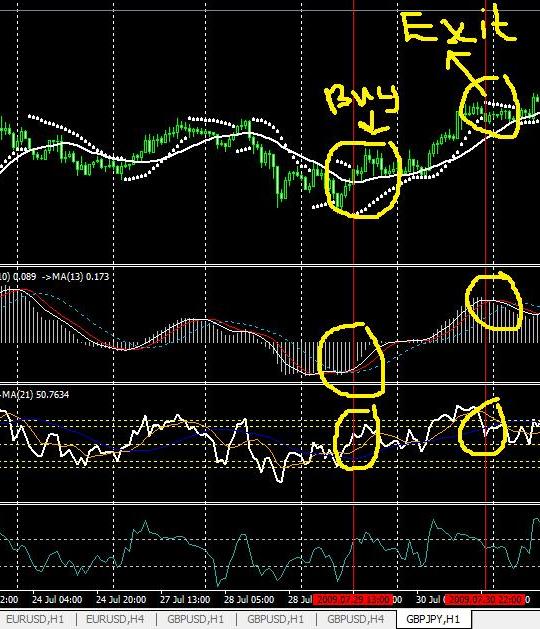Select the red 2009.07.29 13:00 date marker
Image resolution: width=540 pixels, height=629 pixels.
click(x=353, y=600)
